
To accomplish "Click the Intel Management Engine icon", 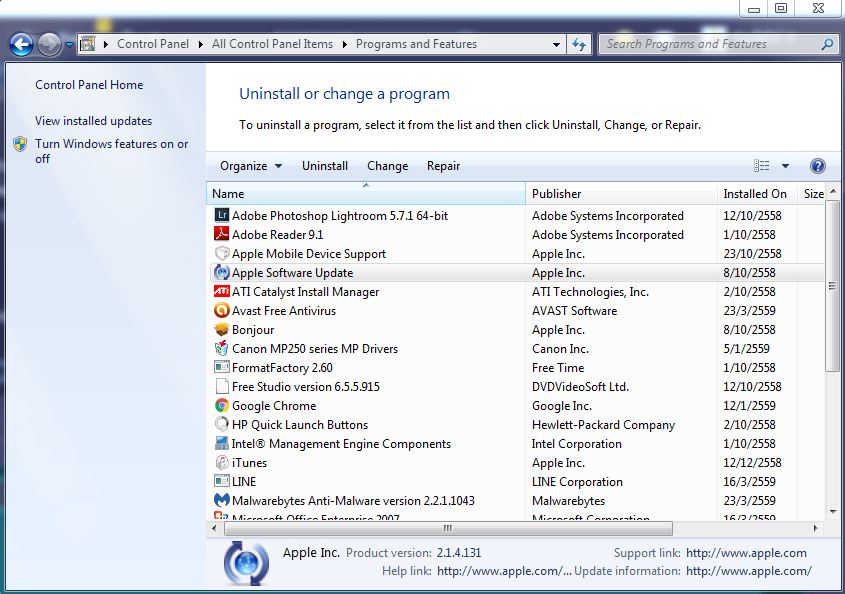I will (221, 444).
